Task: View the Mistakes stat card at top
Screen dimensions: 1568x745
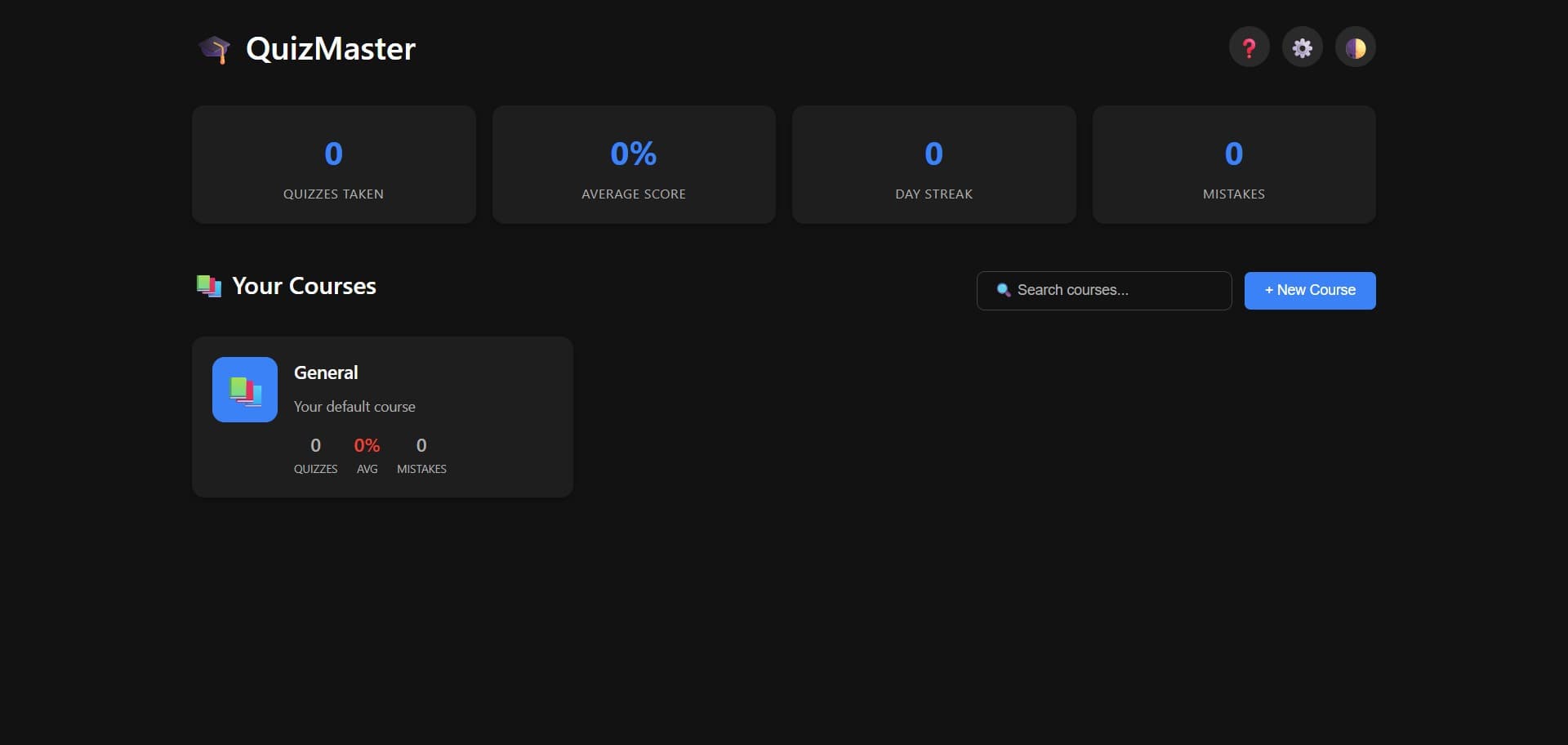Action: tap(1233, 165)
